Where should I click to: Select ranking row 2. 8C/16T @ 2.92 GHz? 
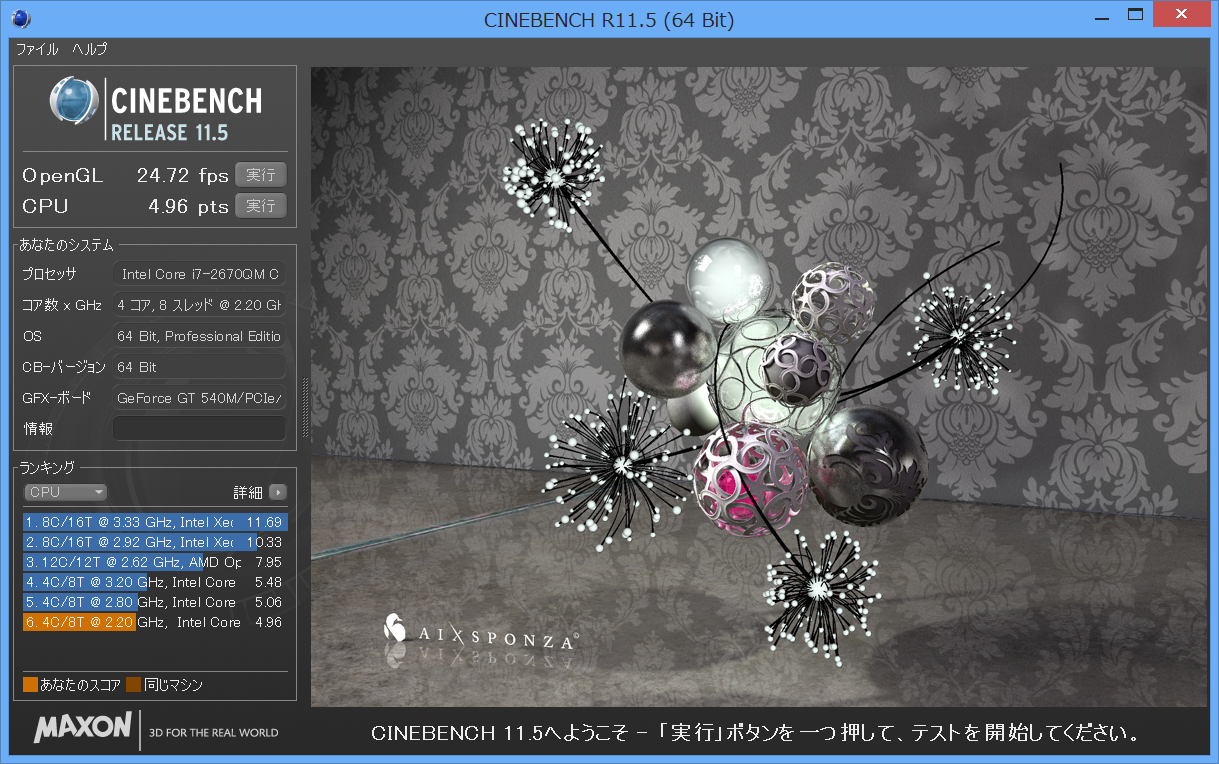tap(155, 542)
